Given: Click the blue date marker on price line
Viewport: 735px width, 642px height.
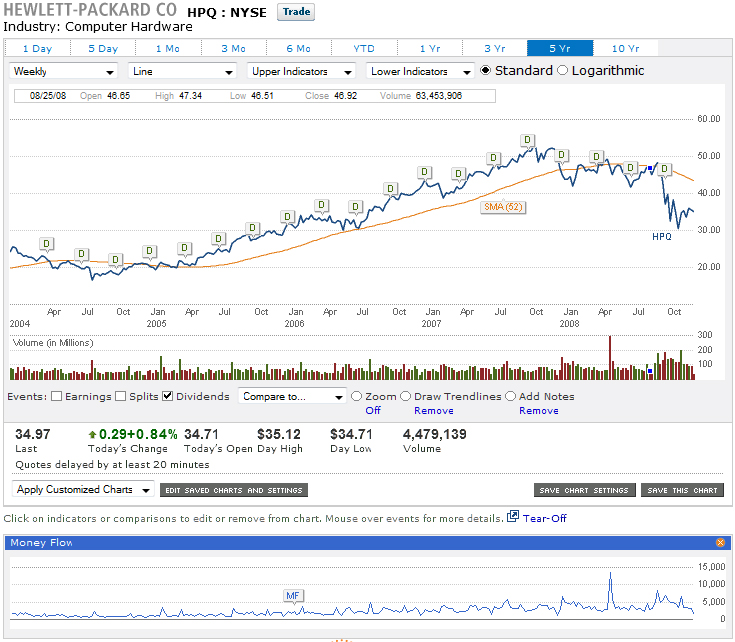Looking at the screenshot, I should tap(650, 168).
